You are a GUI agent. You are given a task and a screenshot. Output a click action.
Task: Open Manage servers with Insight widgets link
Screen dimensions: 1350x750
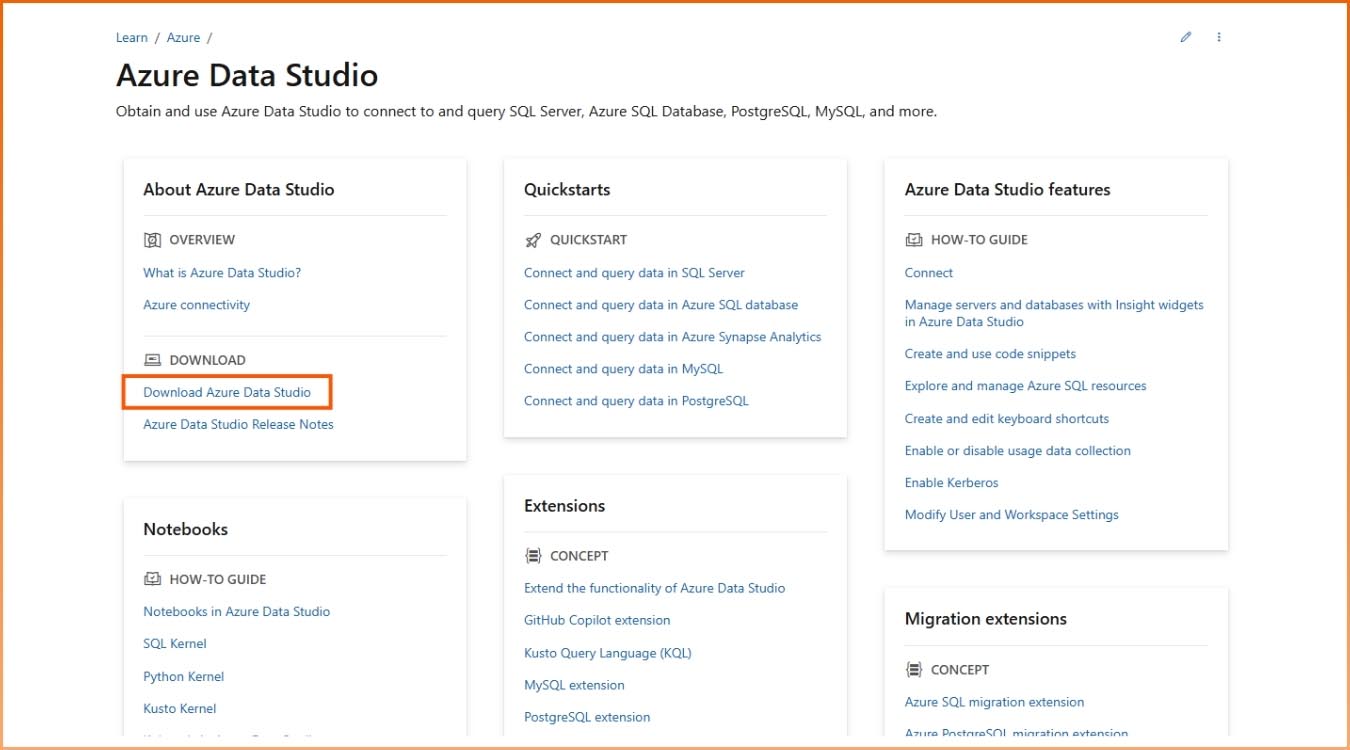pos(1054,313)
